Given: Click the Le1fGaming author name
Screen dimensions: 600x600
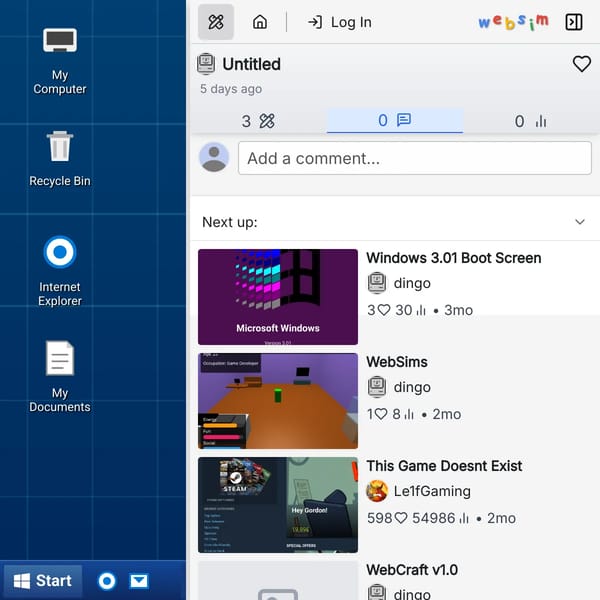Looking at the screenshot, I should (432, 491).
